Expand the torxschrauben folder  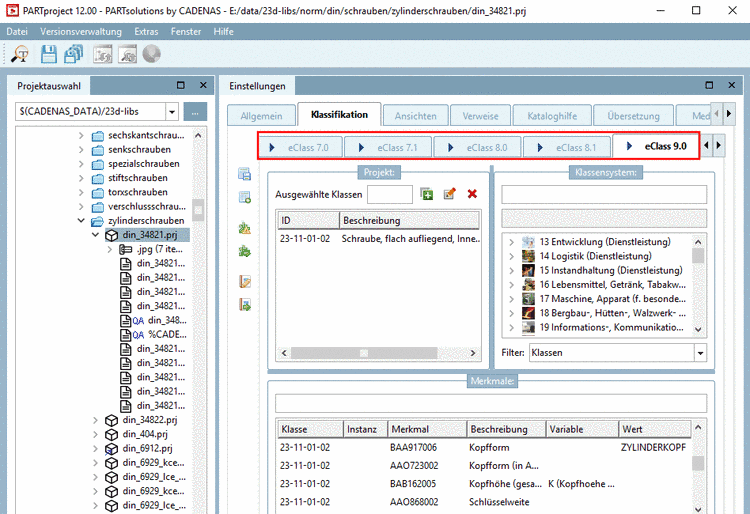(x=81, y=193)
